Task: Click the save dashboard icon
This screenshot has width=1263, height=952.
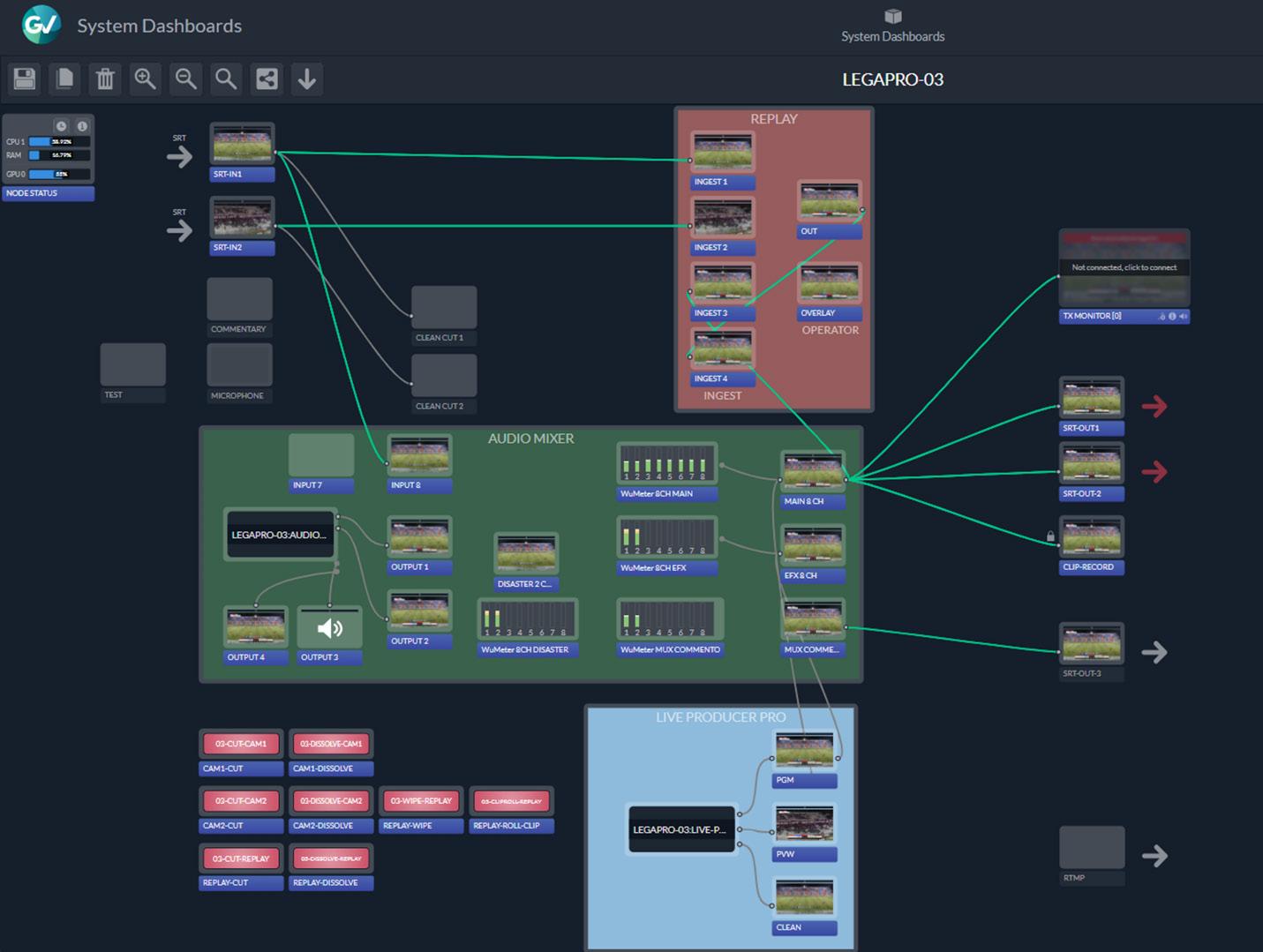Action: click(x=25, y=79)
